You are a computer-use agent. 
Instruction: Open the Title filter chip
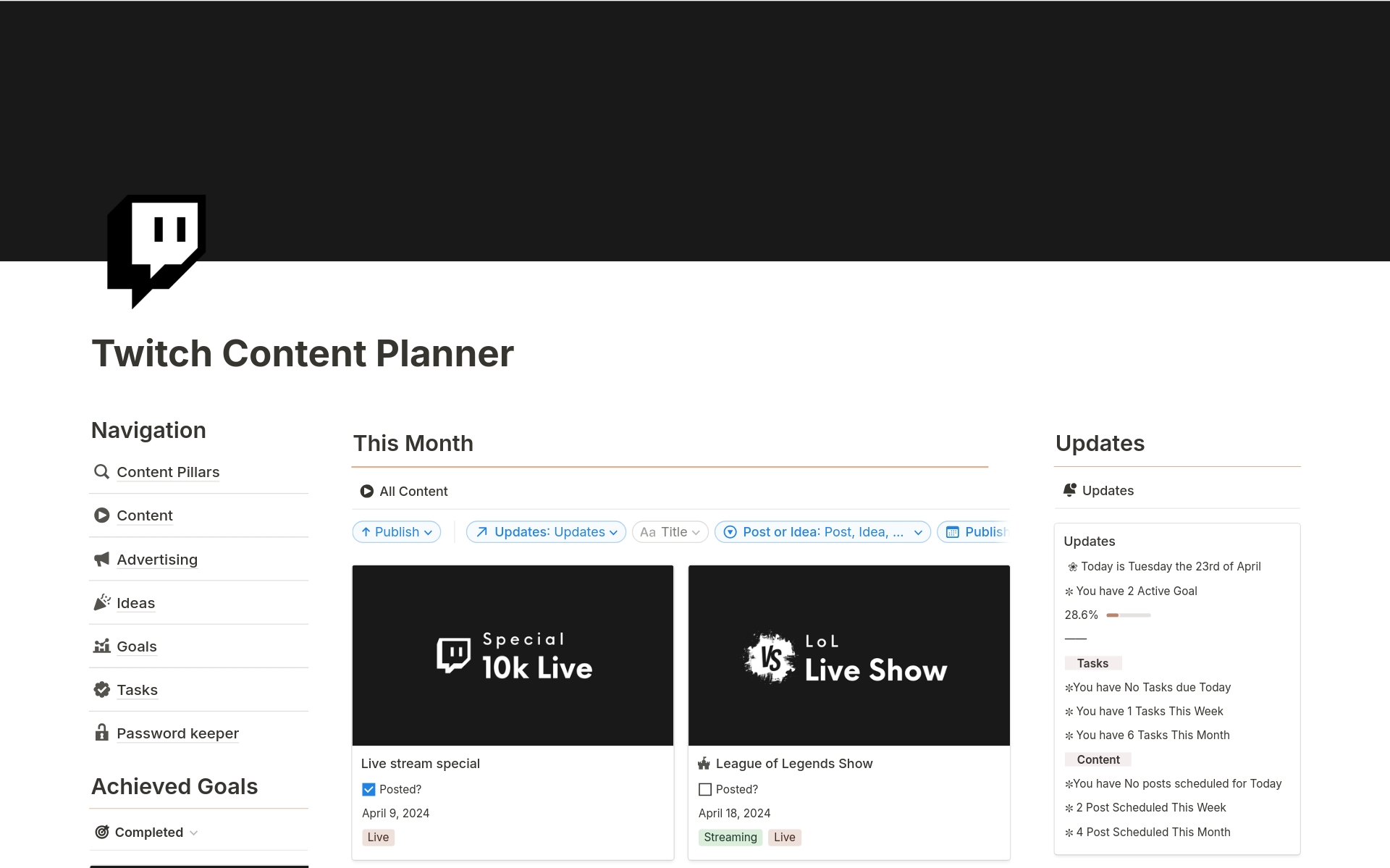[670, 532]
